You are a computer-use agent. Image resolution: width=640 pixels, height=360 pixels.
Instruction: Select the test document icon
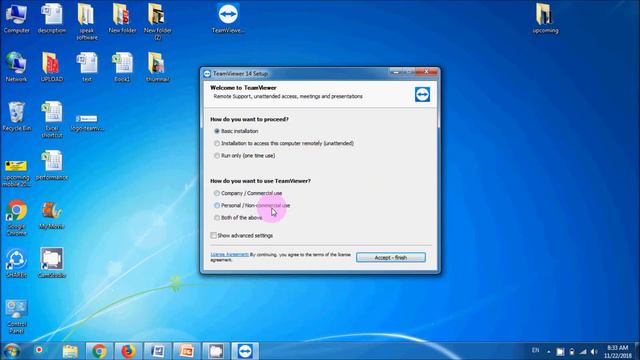[x=87, y=67]
